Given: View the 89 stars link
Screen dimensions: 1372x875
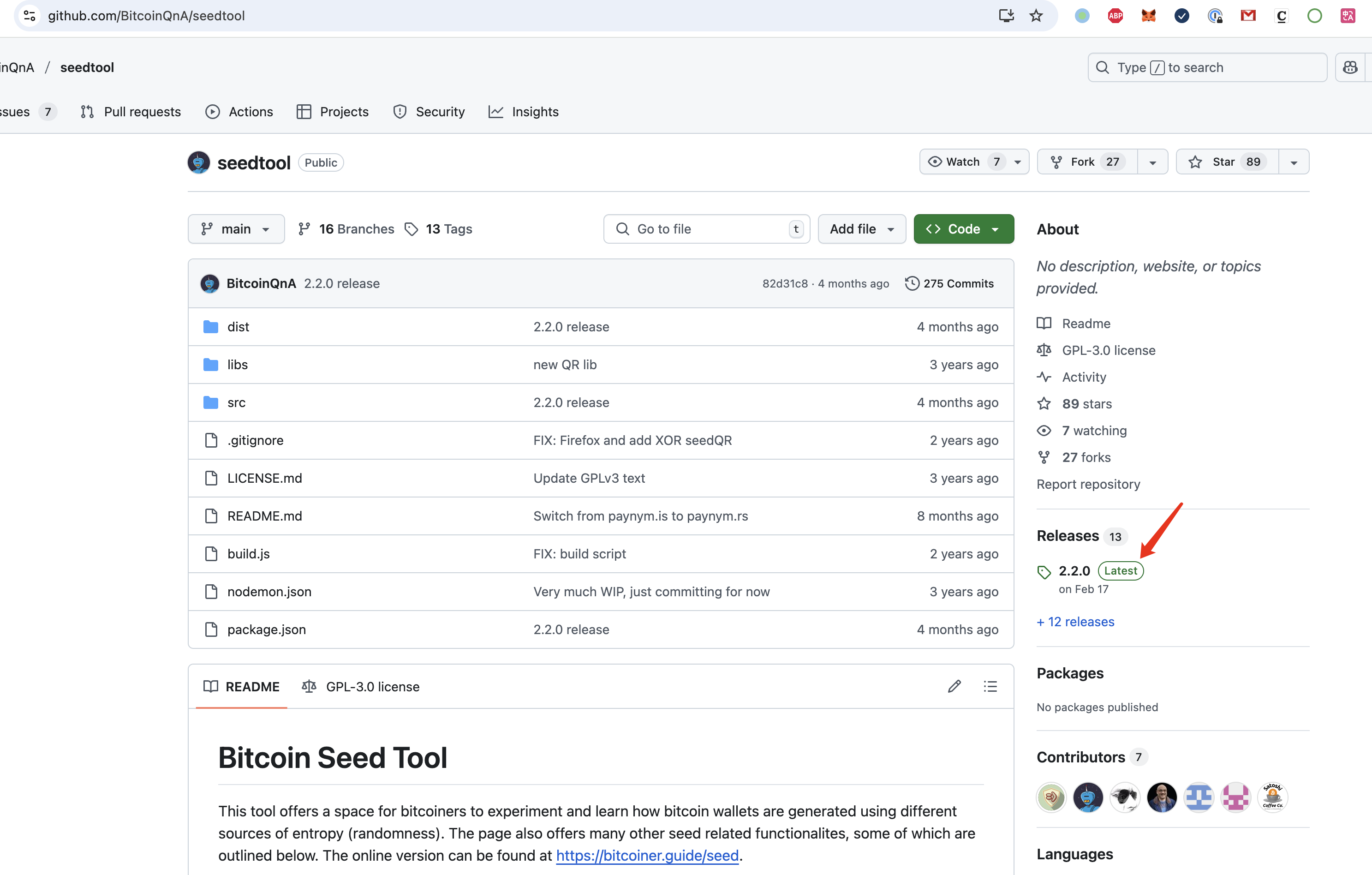Looking at the screenshot, I should (1074, 404).
